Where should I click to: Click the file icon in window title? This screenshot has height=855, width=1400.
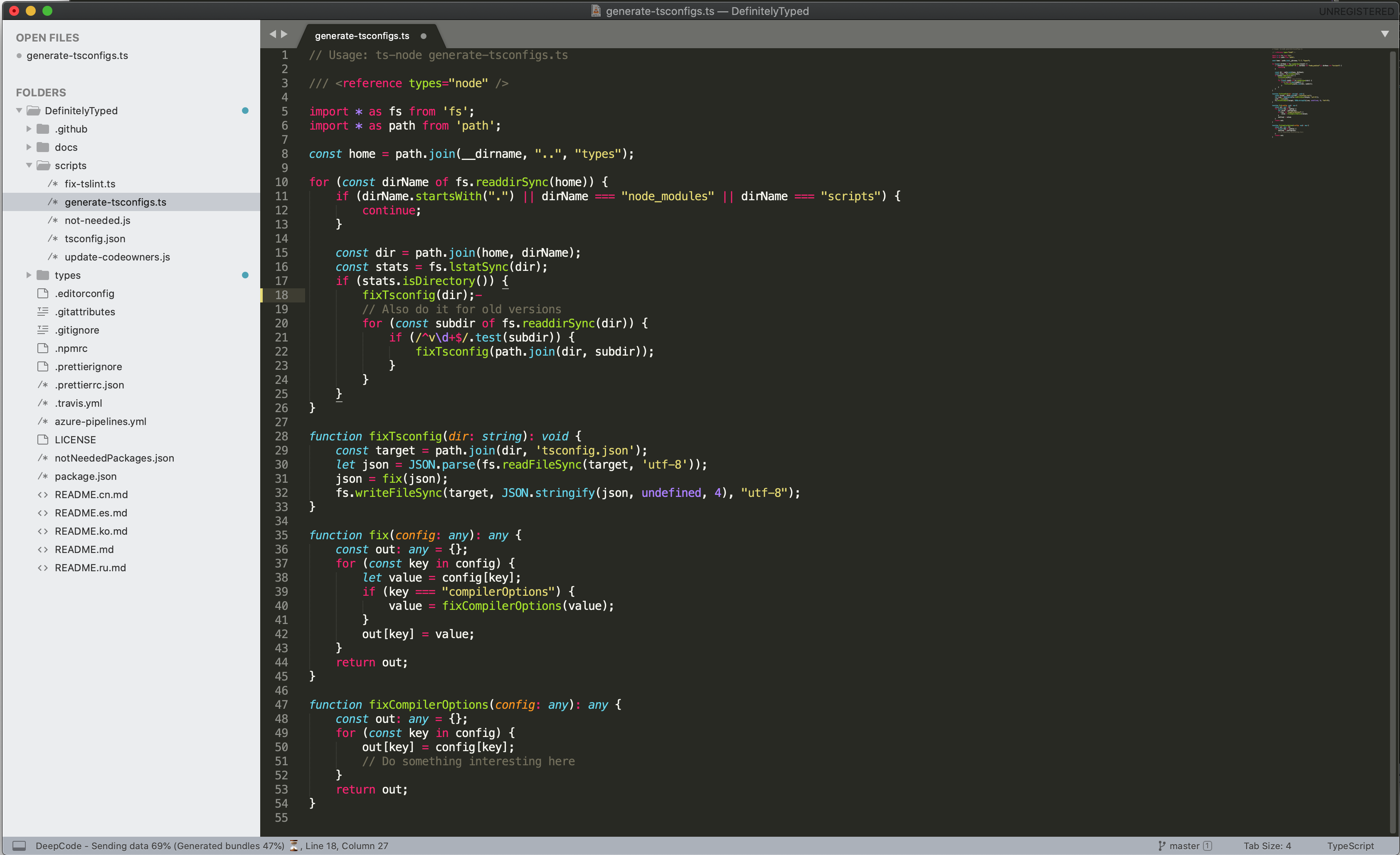pyautogui.click(x=595, y=11)
